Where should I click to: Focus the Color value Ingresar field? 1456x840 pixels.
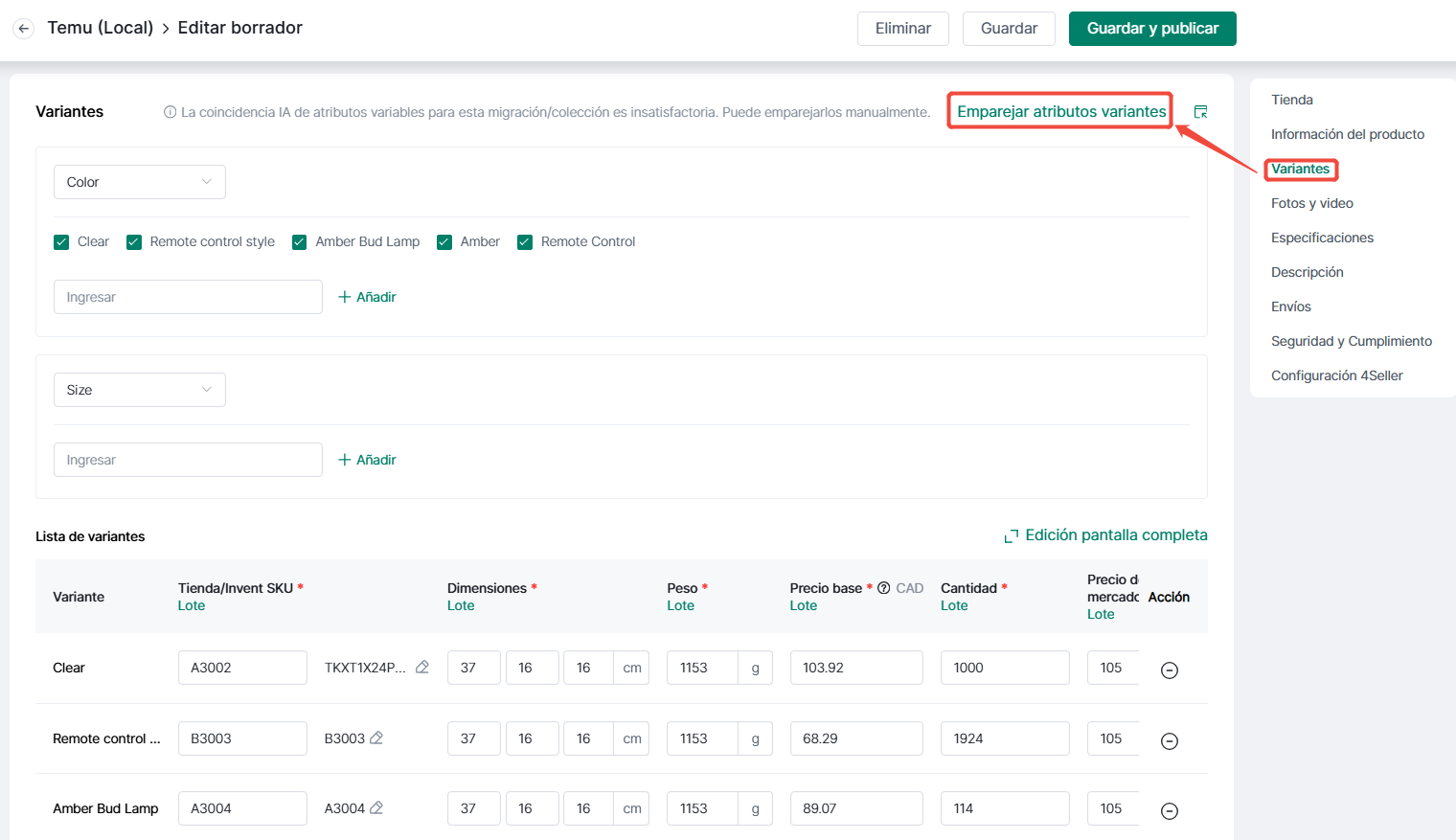click(188, 297)
